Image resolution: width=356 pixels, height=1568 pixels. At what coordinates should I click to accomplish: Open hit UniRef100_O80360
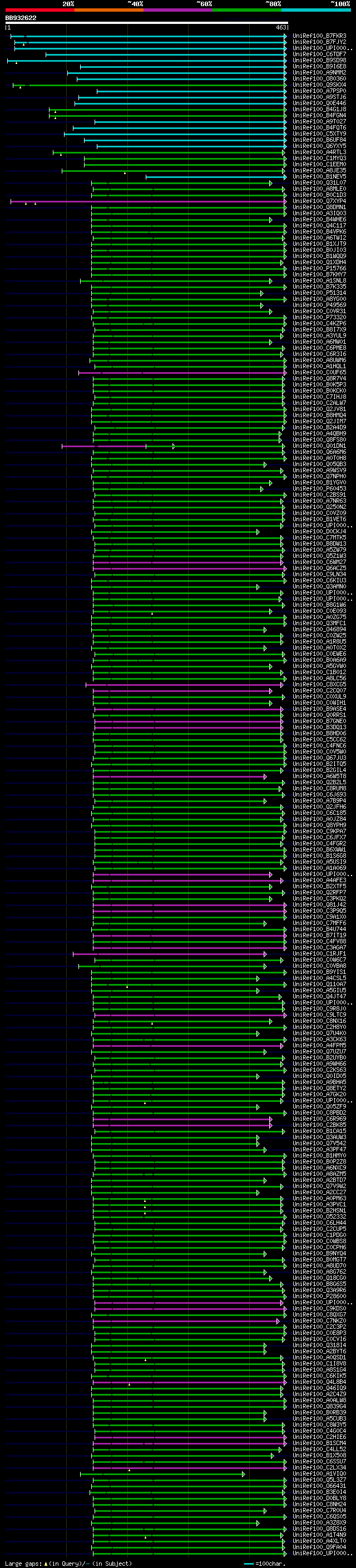pyautogui.click(x=319, y=78)
